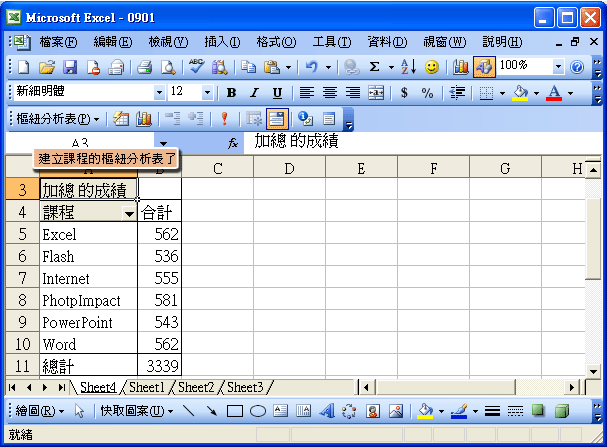
Task: Click the insert function fx button
Action: 233,143
